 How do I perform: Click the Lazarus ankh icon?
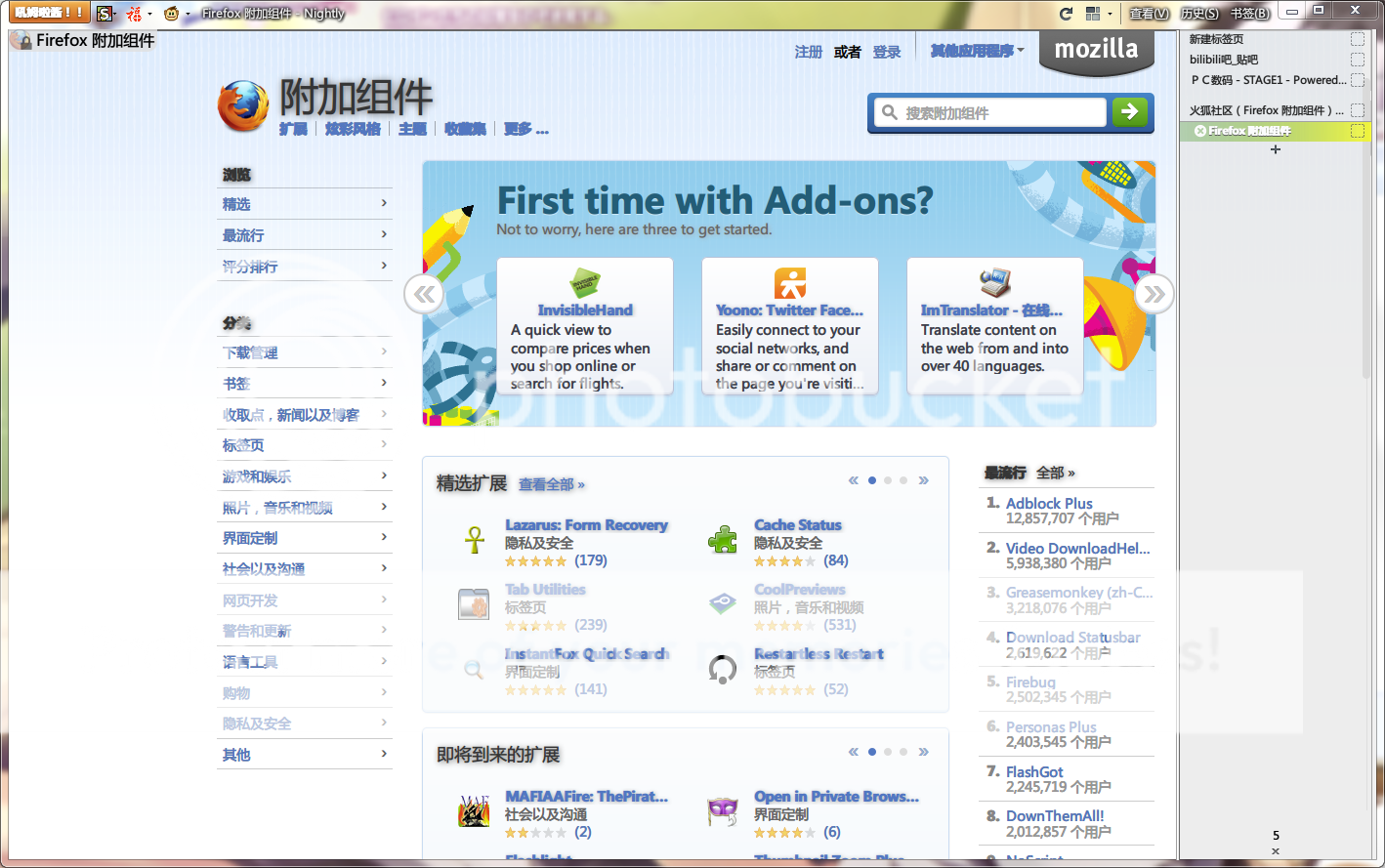[475, 540]
